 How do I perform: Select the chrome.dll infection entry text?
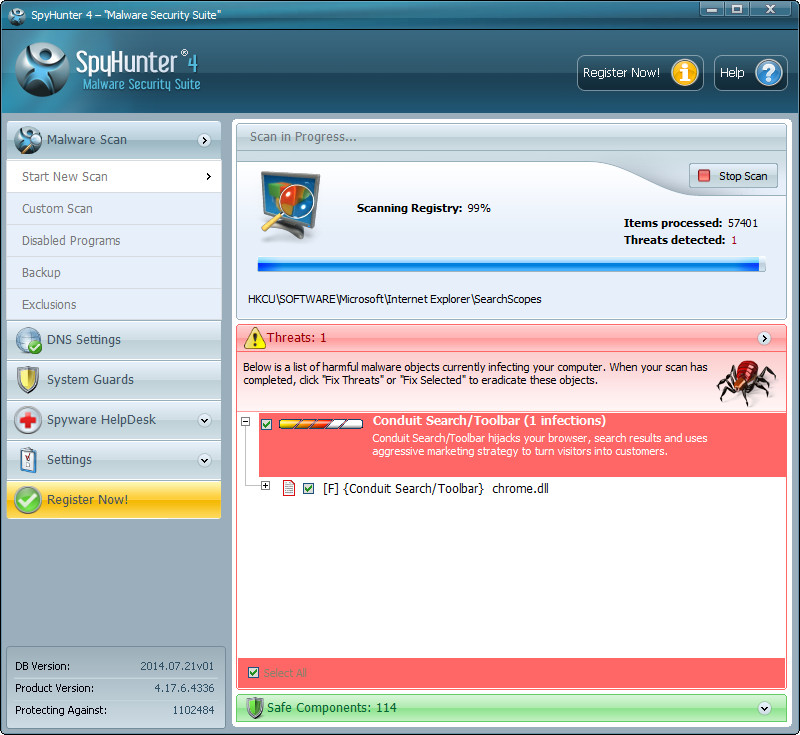436,489
